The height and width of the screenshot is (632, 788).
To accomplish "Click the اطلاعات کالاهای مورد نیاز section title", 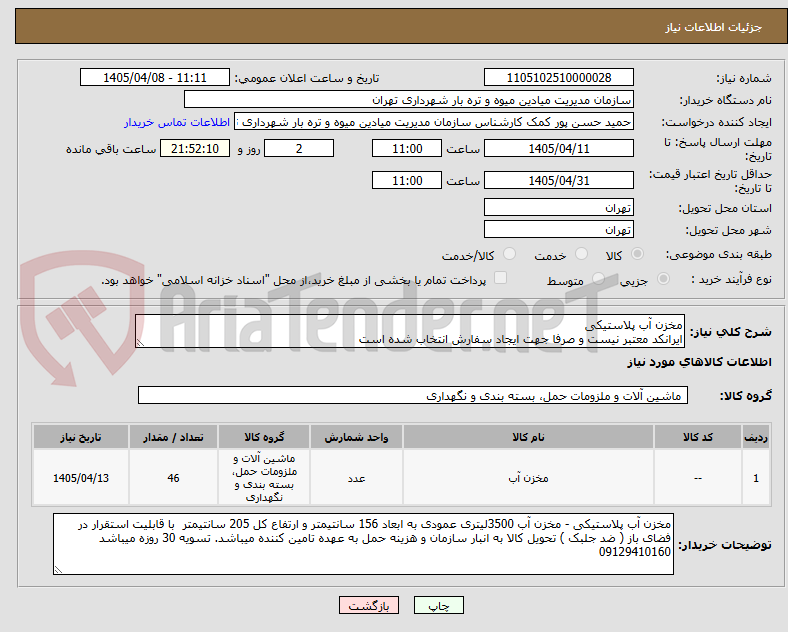I will (x=699, y=362).
